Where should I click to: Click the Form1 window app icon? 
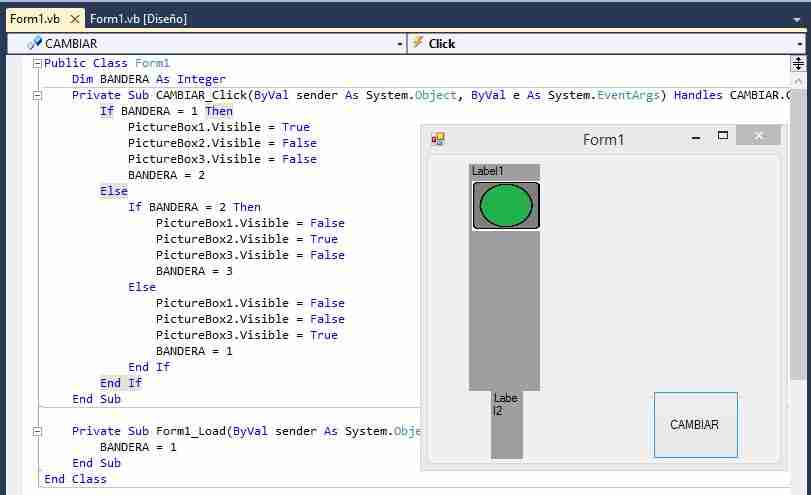(438, 139)
